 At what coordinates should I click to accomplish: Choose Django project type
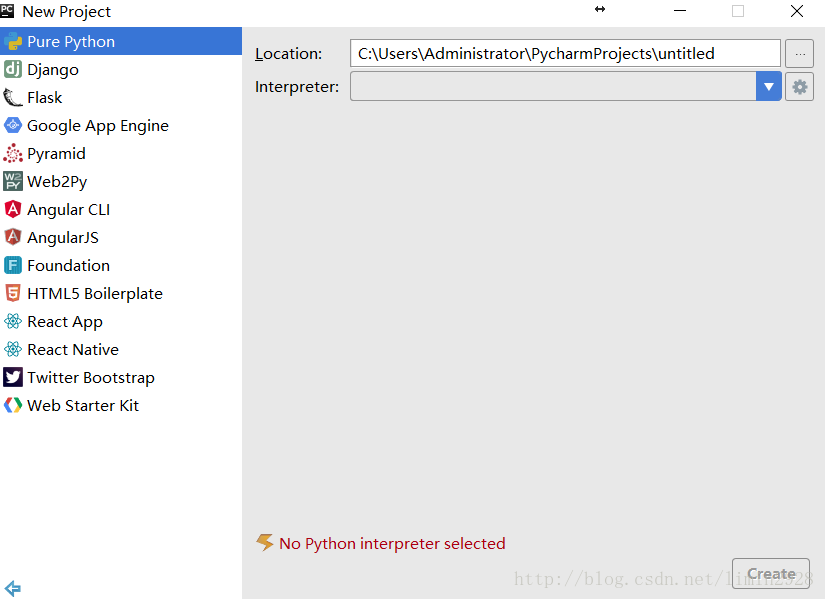tap(121, 69)
